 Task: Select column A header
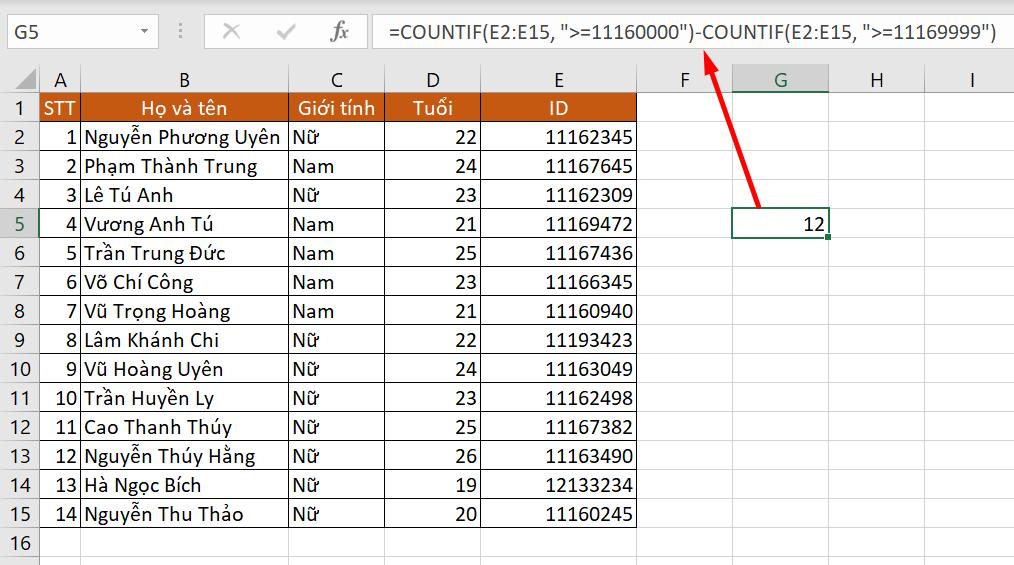point(60,80)
